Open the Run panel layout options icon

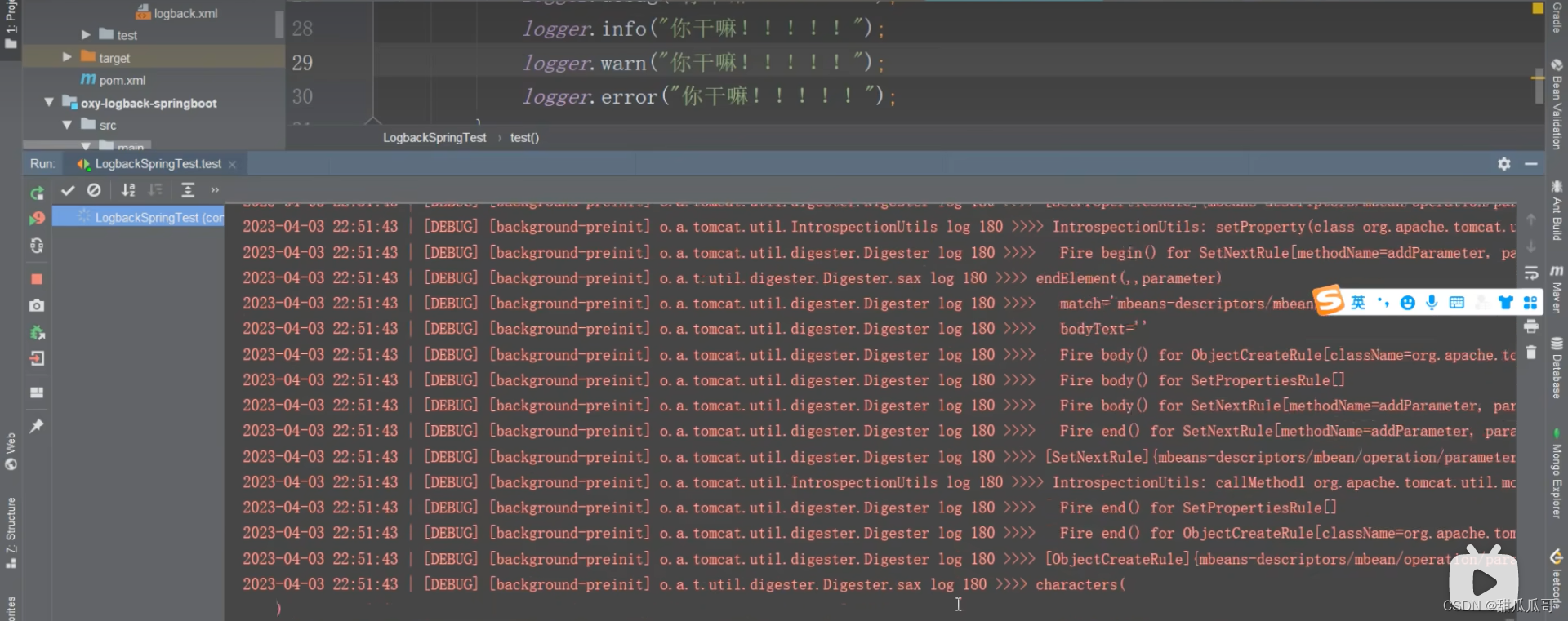pos(37,393)
